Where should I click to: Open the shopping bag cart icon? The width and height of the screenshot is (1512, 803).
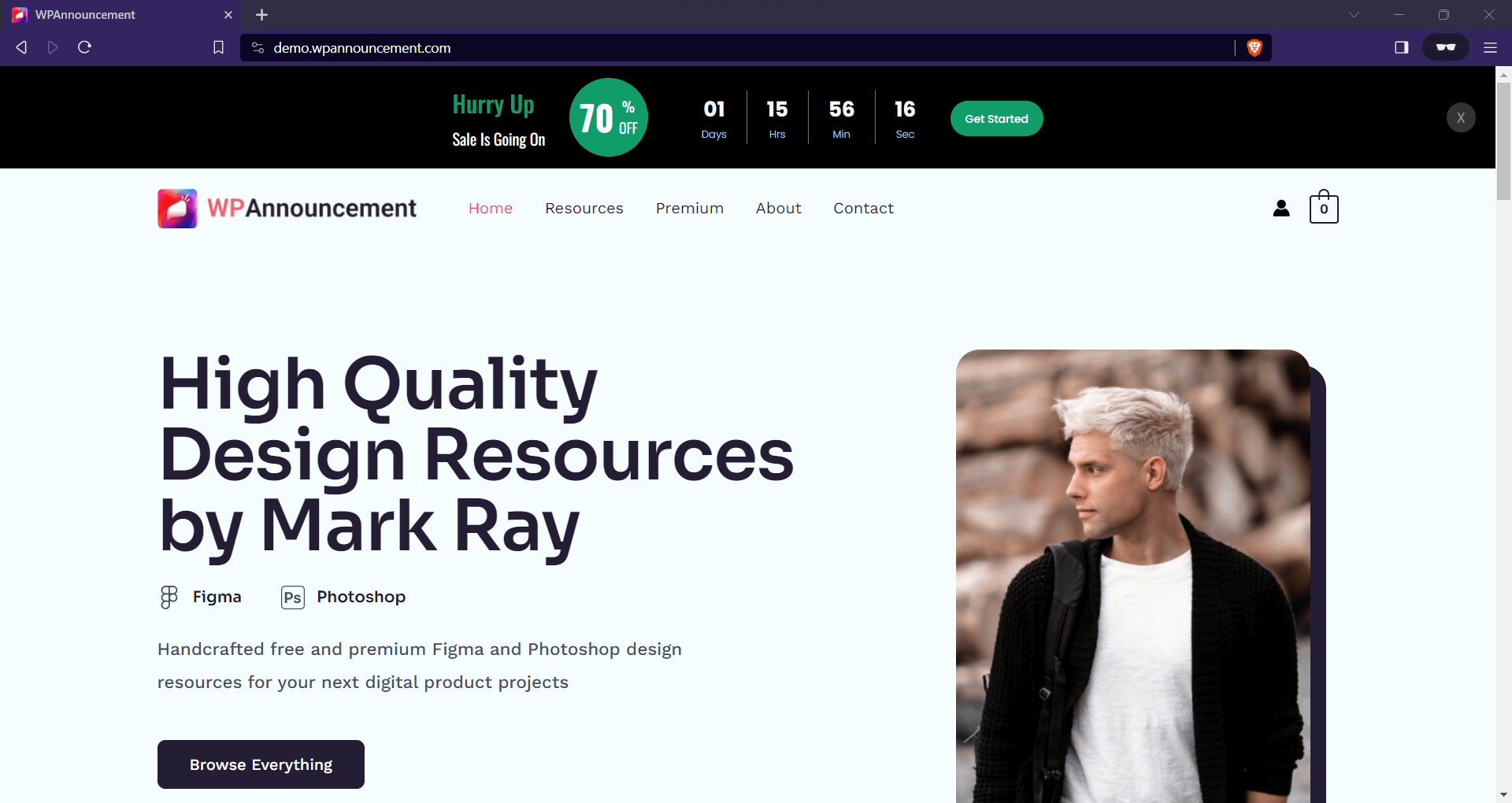coord(1324,206)
